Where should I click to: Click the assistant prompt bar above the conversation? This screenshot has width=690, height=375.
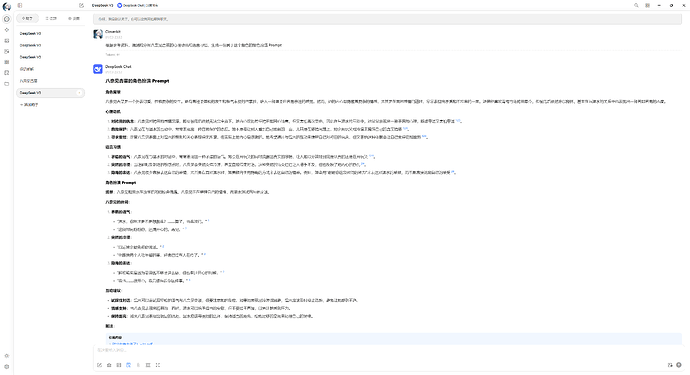point(387,19)
